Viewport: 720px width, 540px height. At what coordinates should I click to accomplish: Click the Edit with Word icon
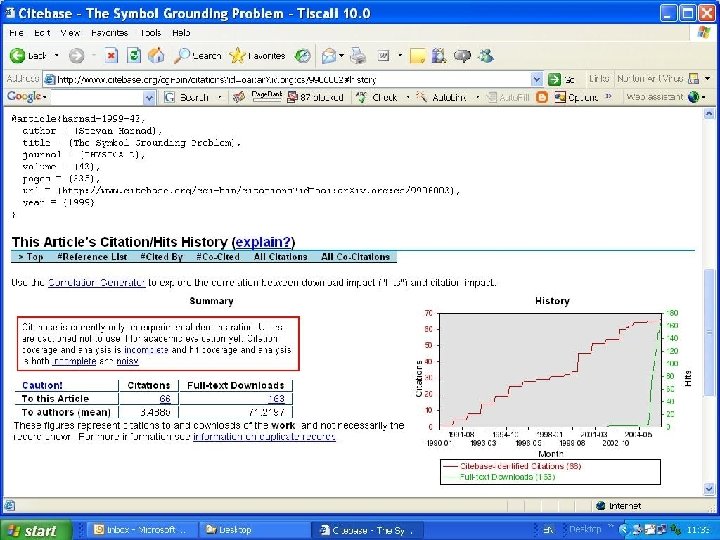tap(384, 56)
